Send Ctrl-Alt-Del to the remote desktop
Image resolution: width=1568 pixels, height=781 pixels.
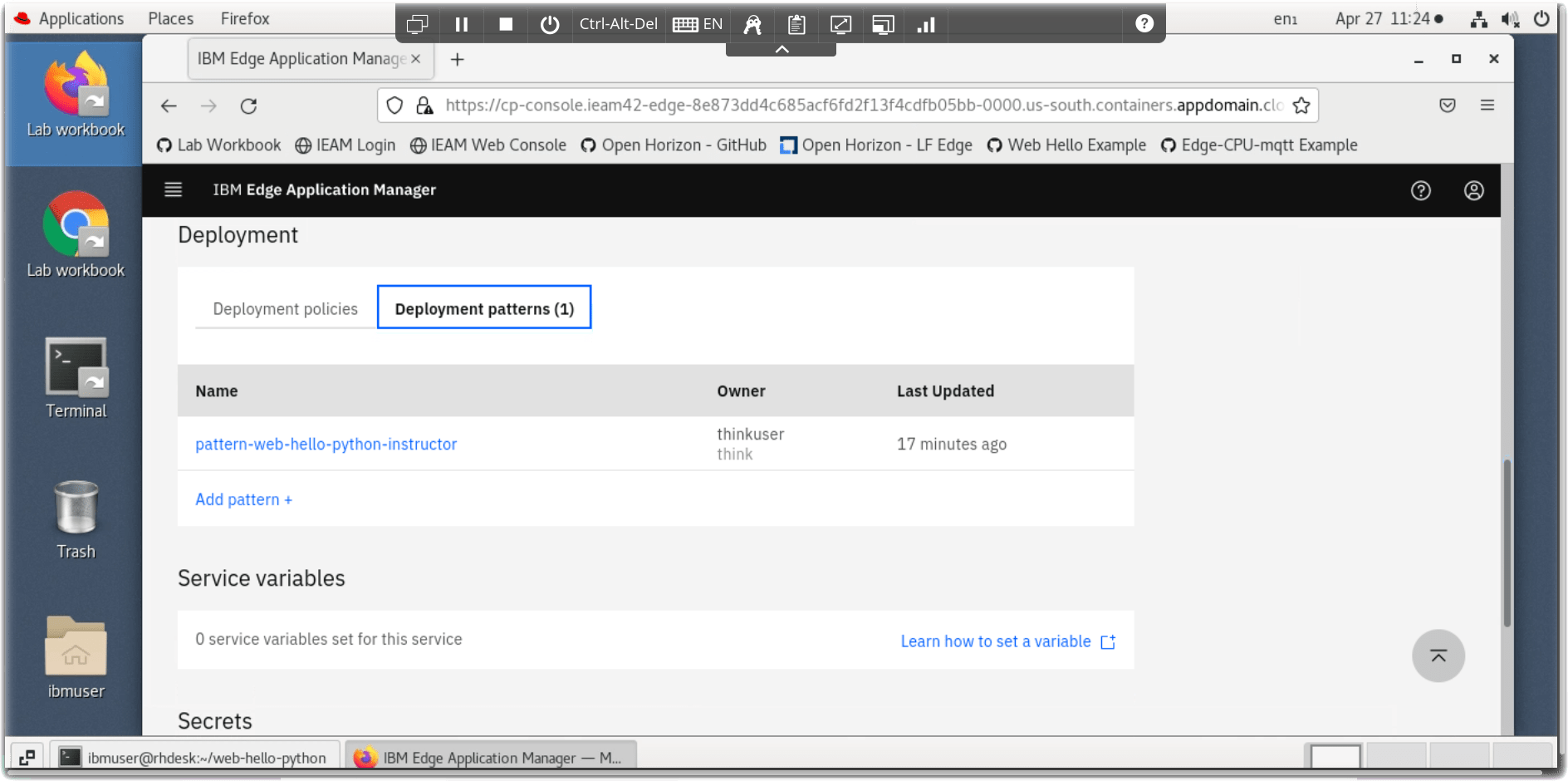click(618, 24)
